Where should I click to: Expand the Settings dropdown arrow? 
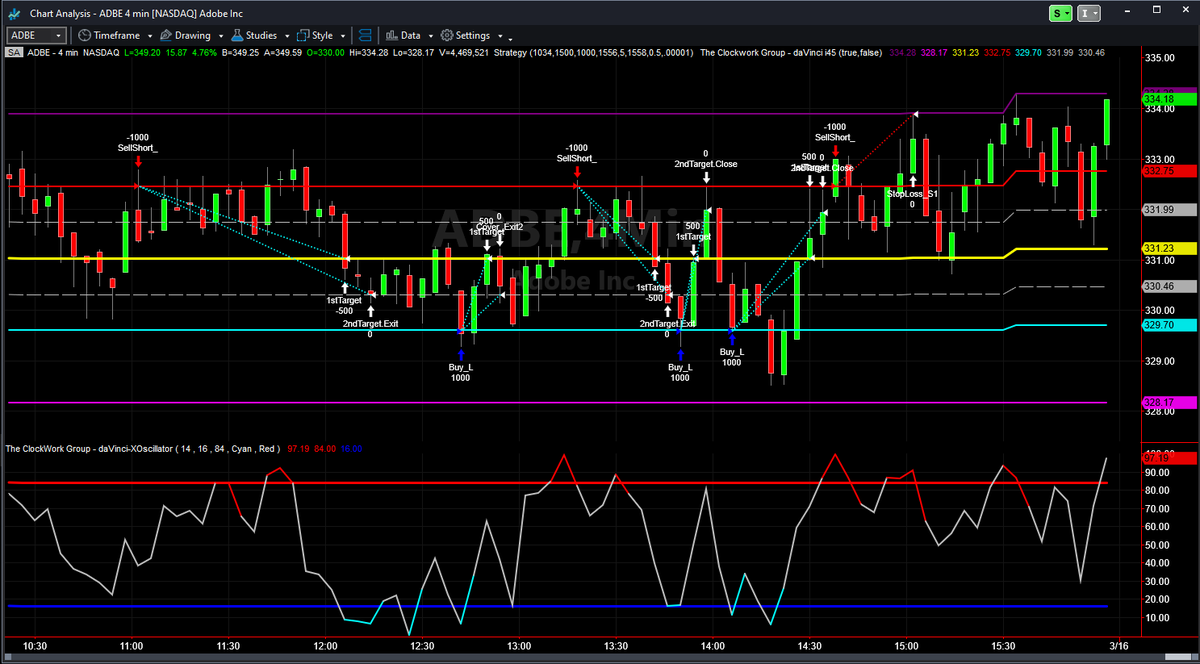tap(500, 36)
